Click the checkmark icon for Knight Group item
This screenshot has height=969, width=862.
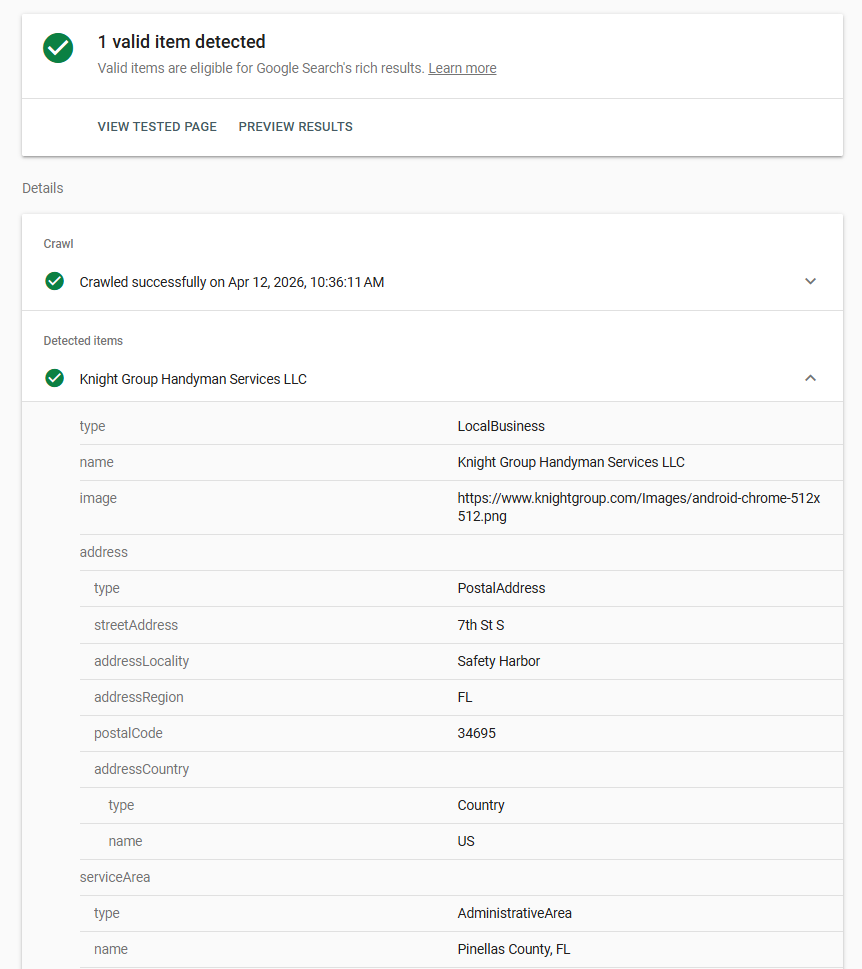pos(54,378)
